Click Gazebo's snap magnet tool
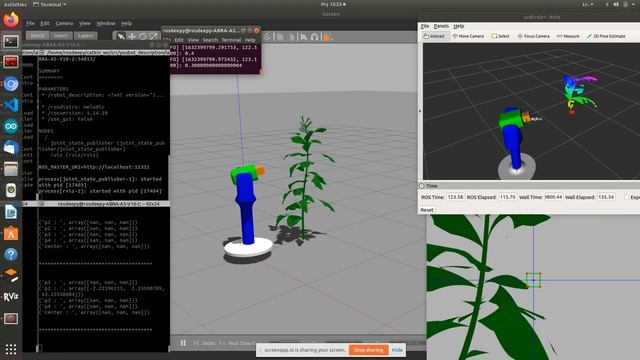The height and width of the screenshot is (360, 640). point(314,37)
